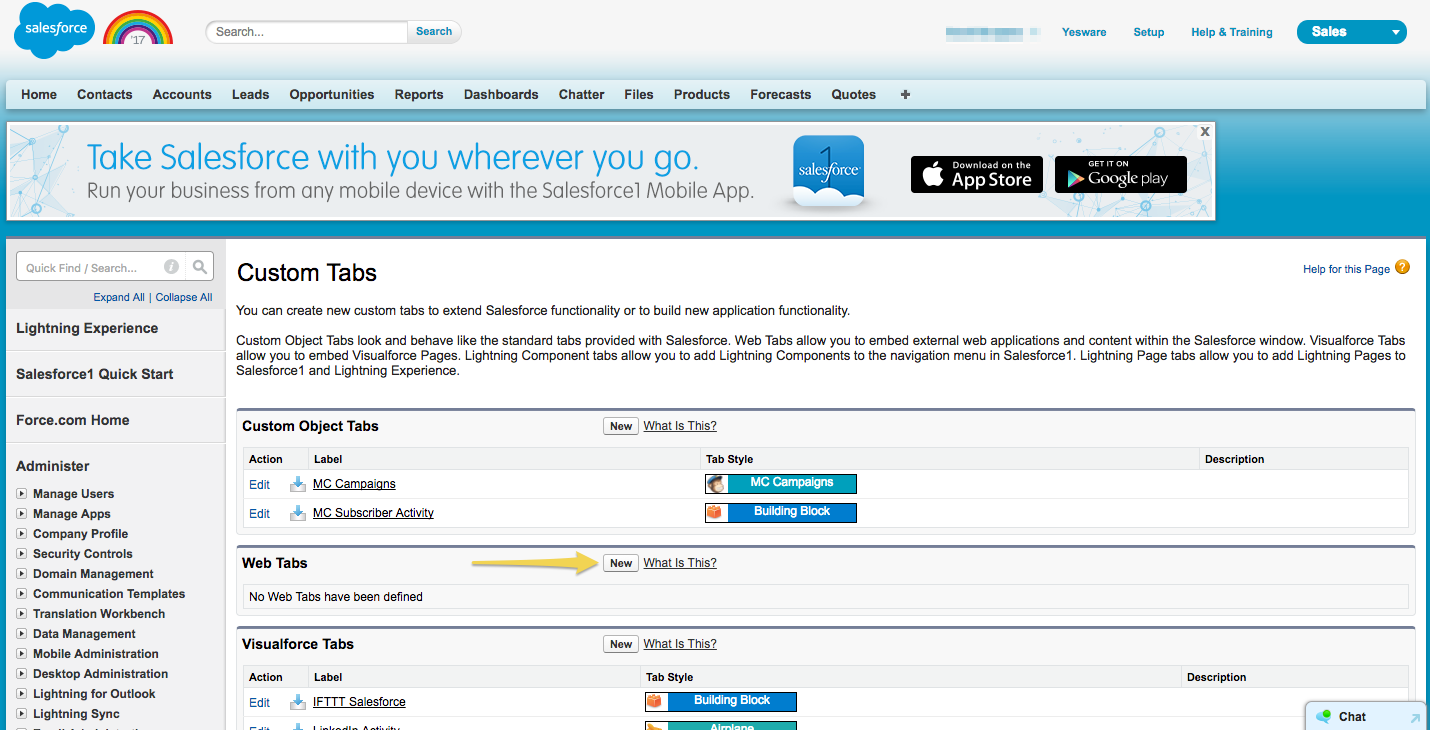1430x730 pixels.
Task: Focus the global Search field
Action: [x=307, y=32]
